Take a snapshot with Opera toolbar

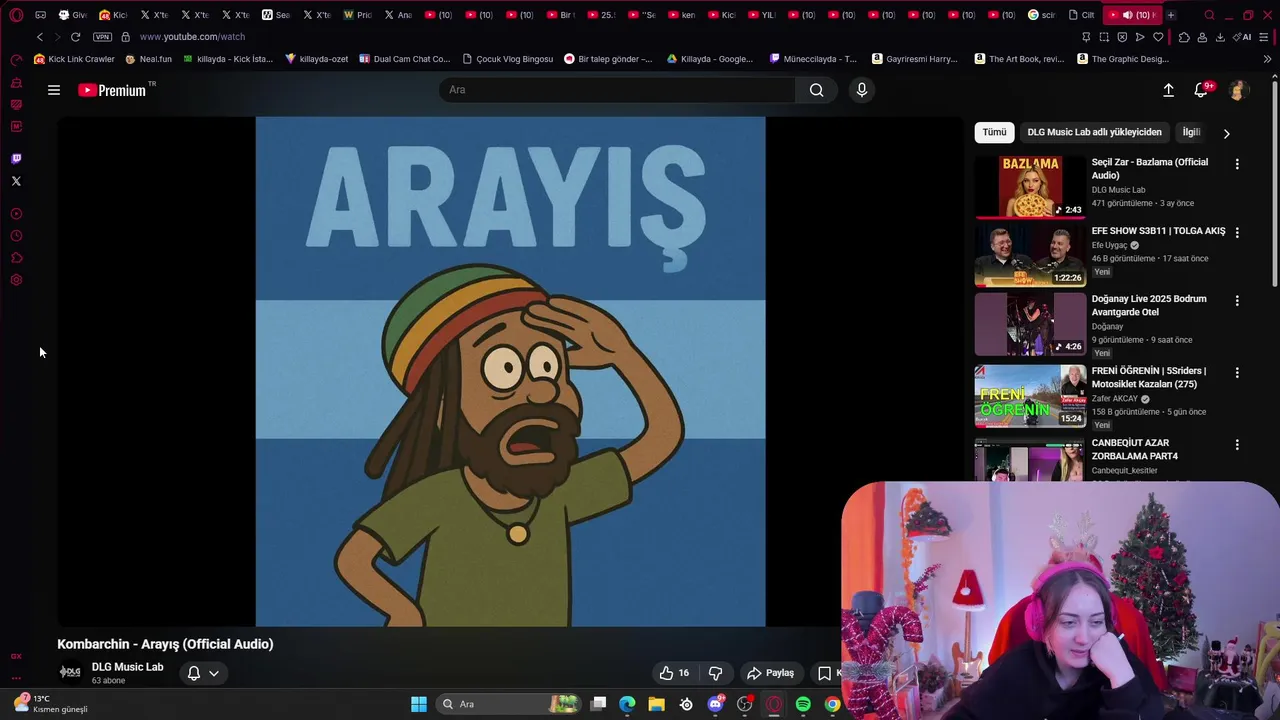1104,37
